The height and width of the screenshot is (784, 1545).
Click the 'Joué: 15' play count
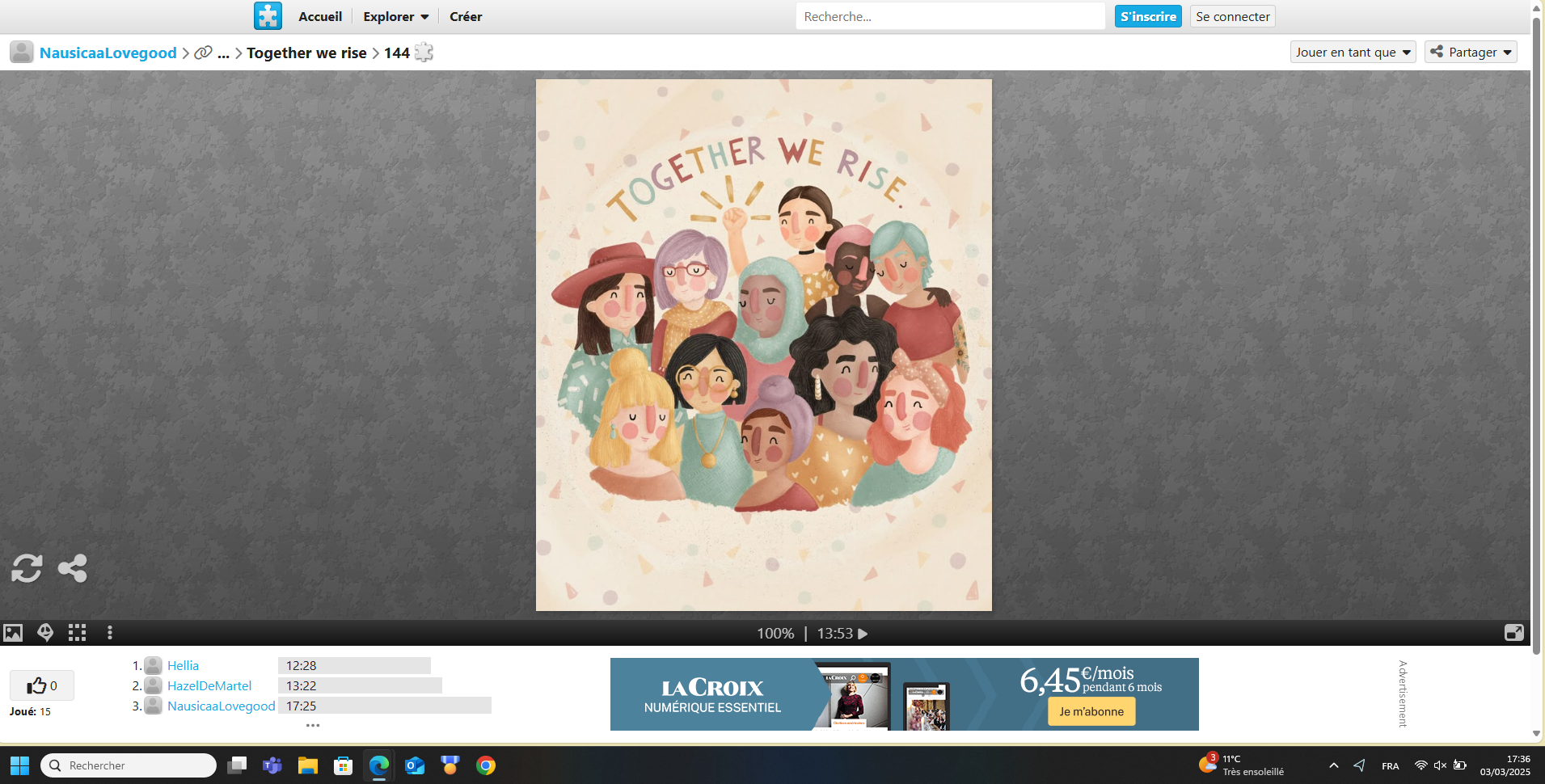click(x=30, y=711)
